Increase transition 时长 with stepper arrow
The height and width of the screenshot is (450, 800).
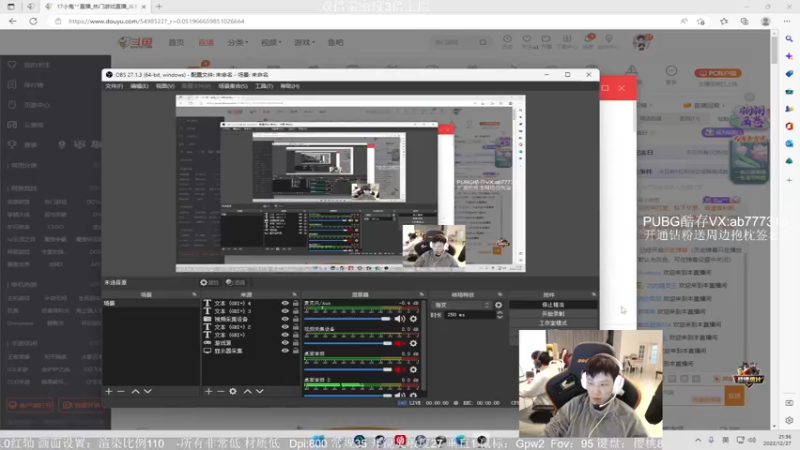coord(499,313)
